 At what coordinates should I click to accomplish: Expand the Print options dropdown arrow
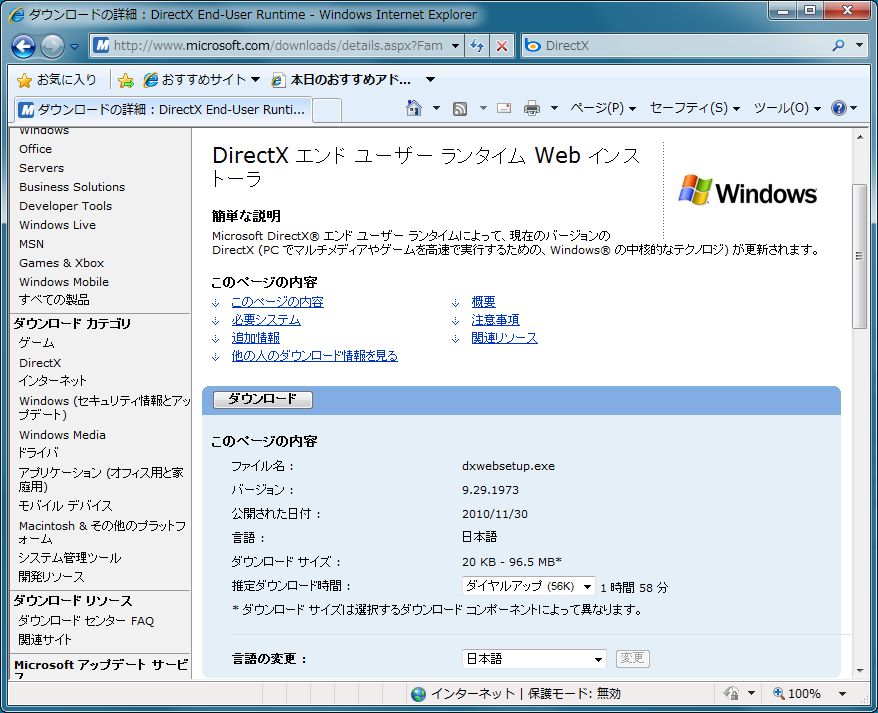coord(554,108)
